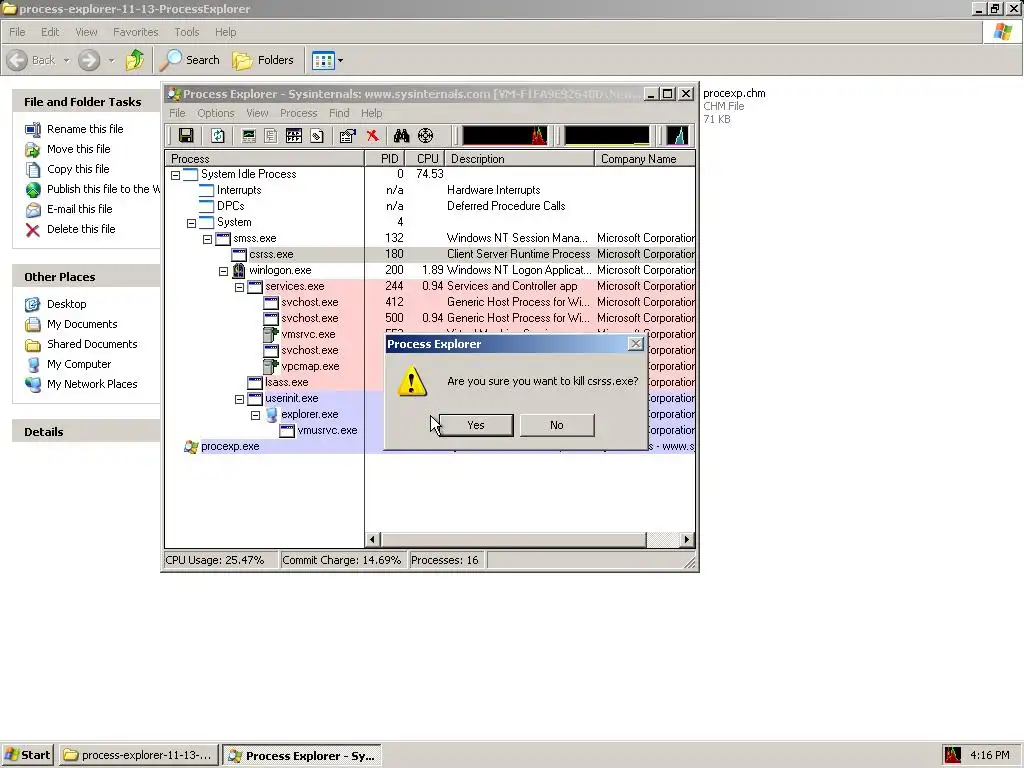Open Process Explorer Find menu
Viewport: 1024px width, 768px height.
(339, 113)
